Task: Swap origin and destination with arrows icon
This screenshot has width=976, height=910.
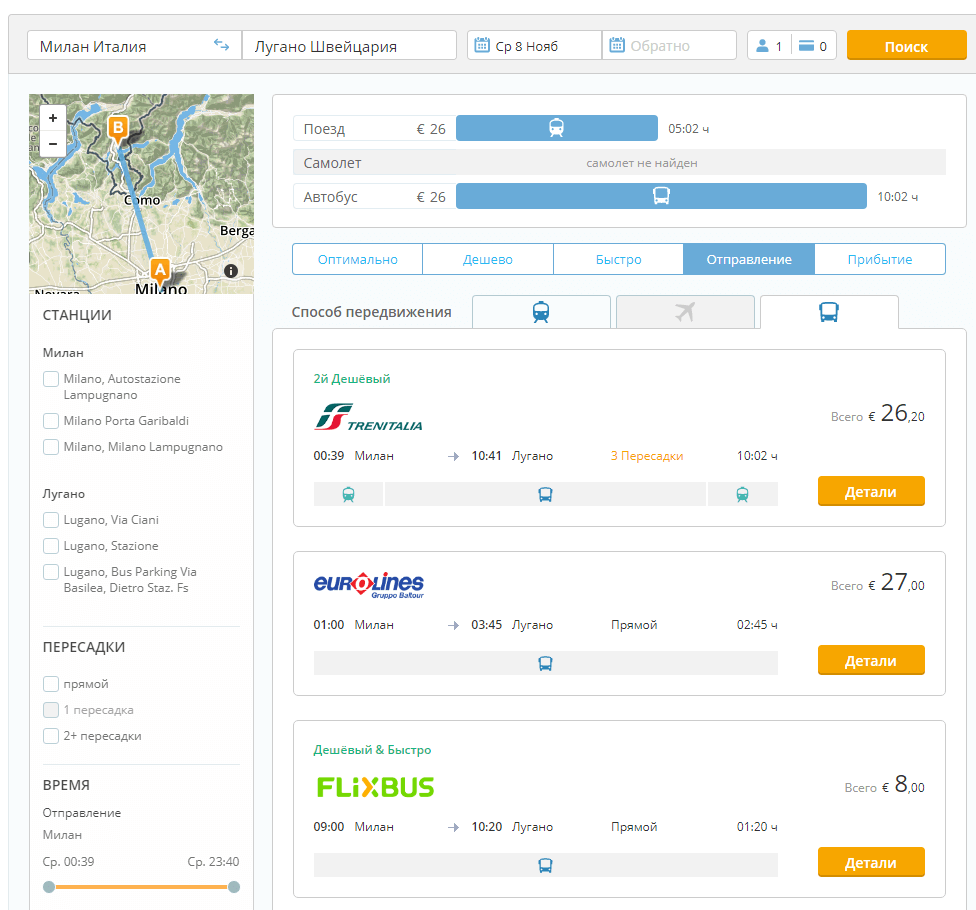Action: point(222,45)
